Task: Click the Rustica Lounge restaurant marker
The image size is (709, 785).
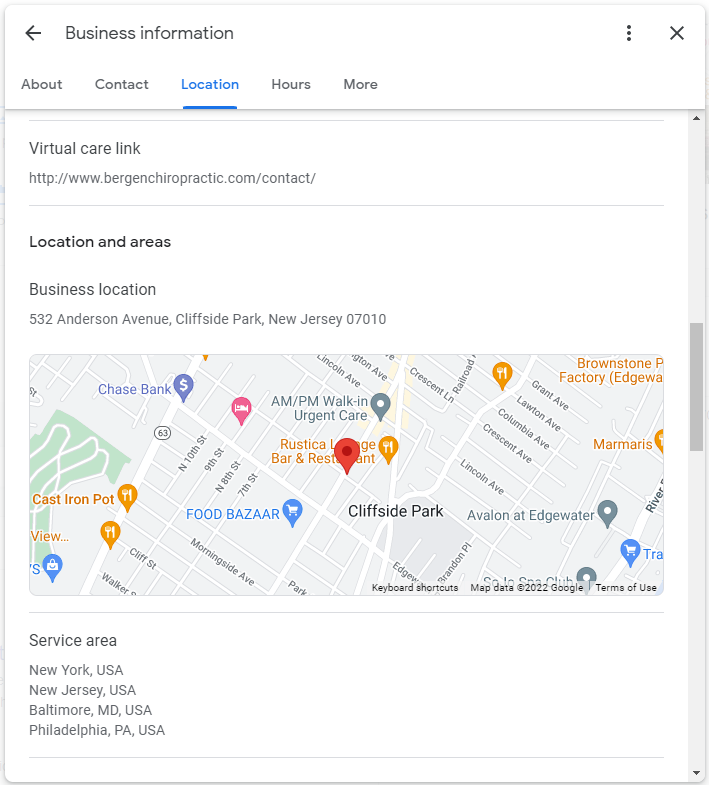Action: [x=388, y=449]
